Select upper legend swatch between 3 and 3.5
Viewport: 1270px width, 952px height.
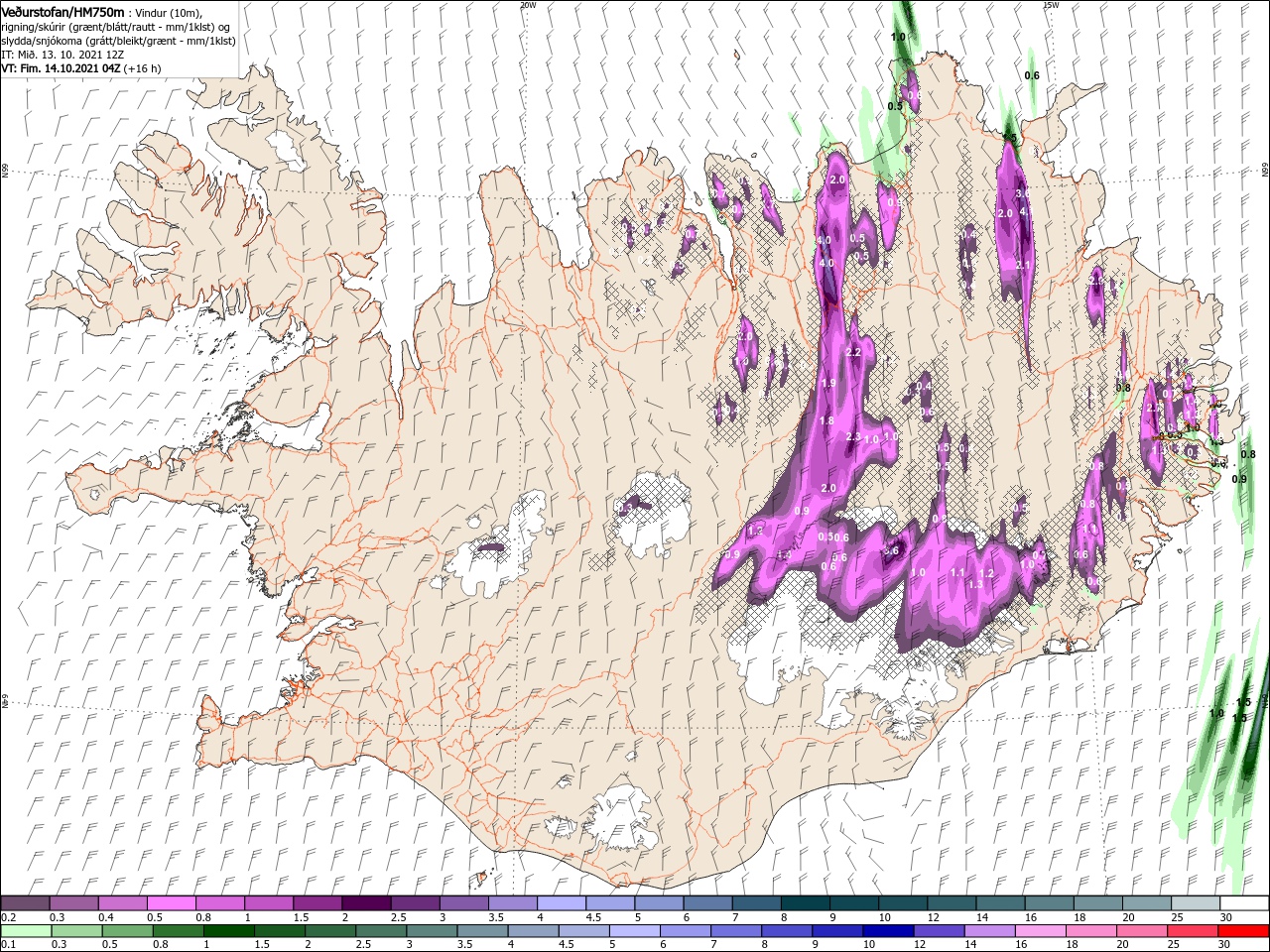[463, 903]
